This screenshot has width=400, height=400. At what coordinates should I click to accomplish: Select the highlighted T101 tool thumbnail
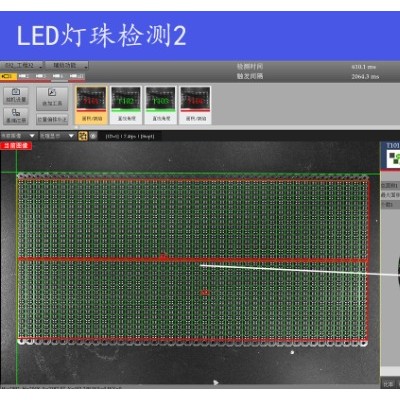click(x=91, y=105)
